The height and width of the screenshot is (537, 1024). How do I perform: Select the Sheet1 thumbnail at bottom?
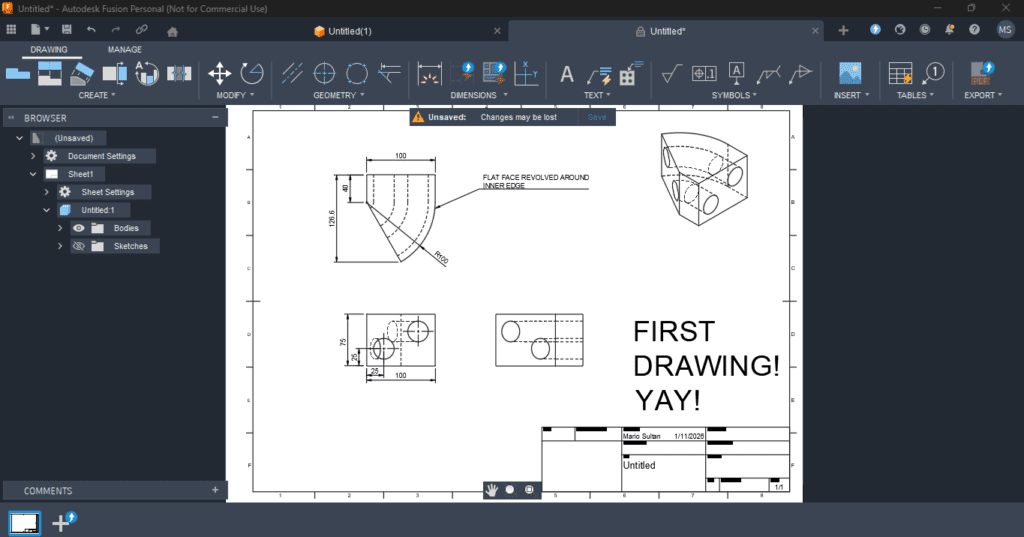click(24, 522)
